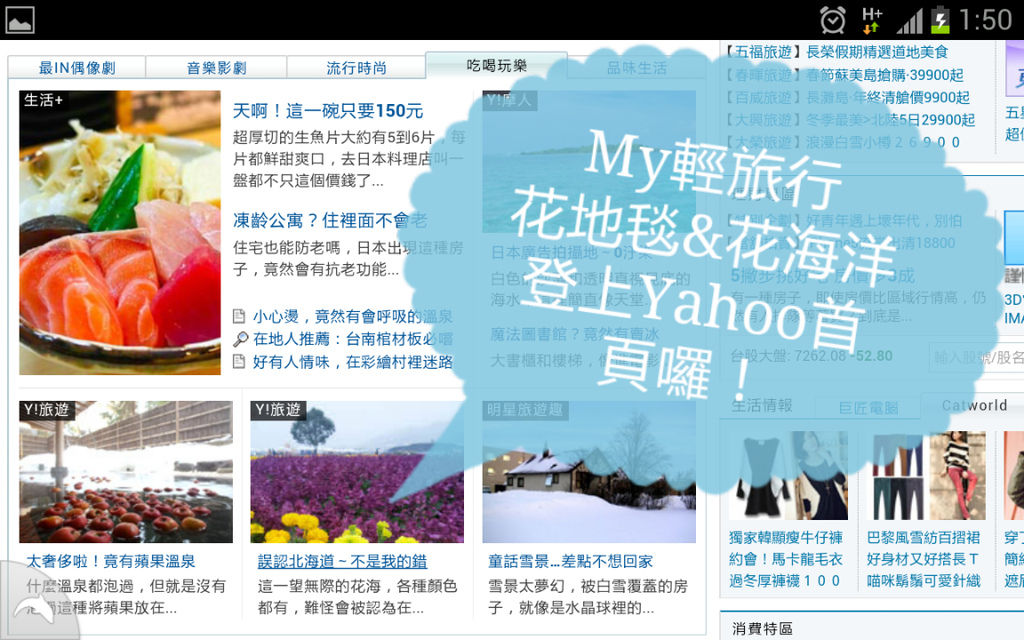Open travel ad 年終清艙價9900起
This screenshot has height=640, width=1024.
(848, 97)
